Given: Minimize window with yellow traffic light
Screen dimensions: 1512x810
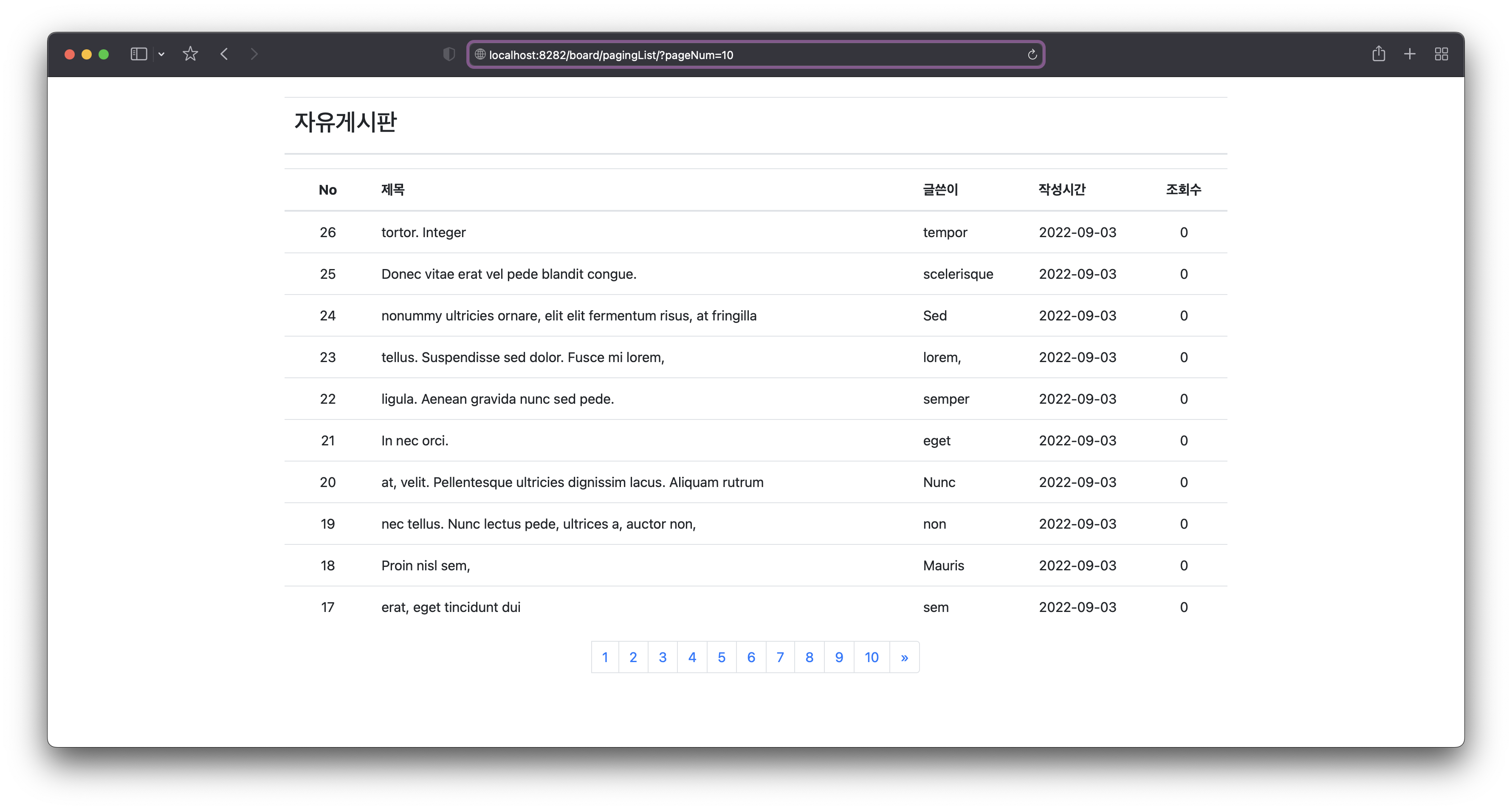Looking at the screenshot, I should 86,54.
